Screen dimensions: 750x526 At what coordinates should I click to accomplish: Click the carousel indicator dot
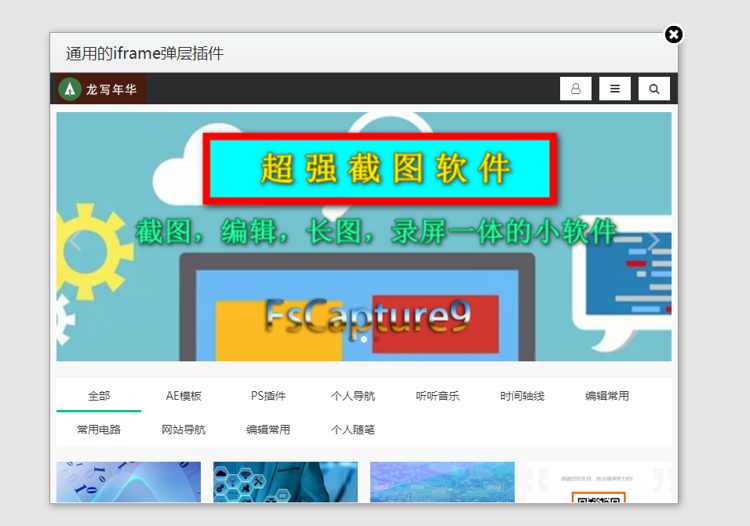pos(364,340)
